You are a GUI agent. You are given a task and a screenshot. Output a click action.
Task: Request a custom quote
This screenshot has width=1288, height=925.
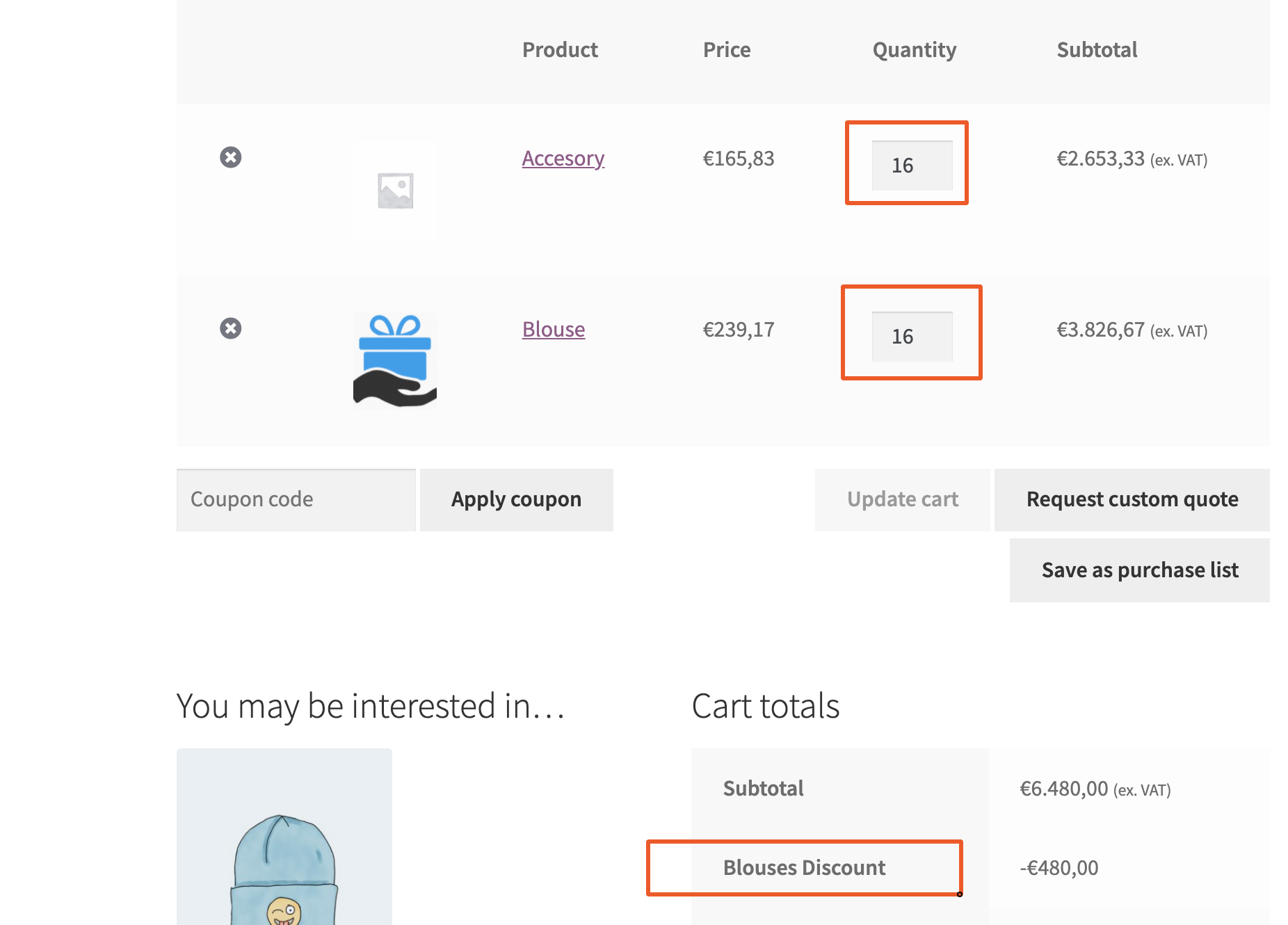(1132, 500)
